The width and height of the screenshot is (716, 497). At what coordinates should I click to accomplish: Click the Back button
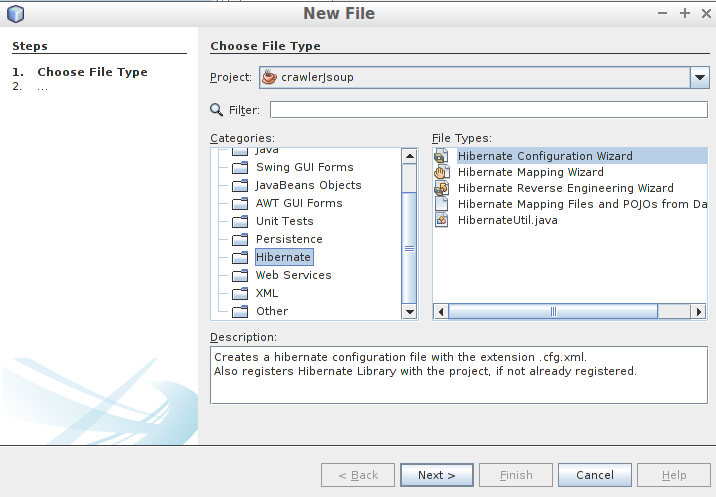tap(358, 475)
